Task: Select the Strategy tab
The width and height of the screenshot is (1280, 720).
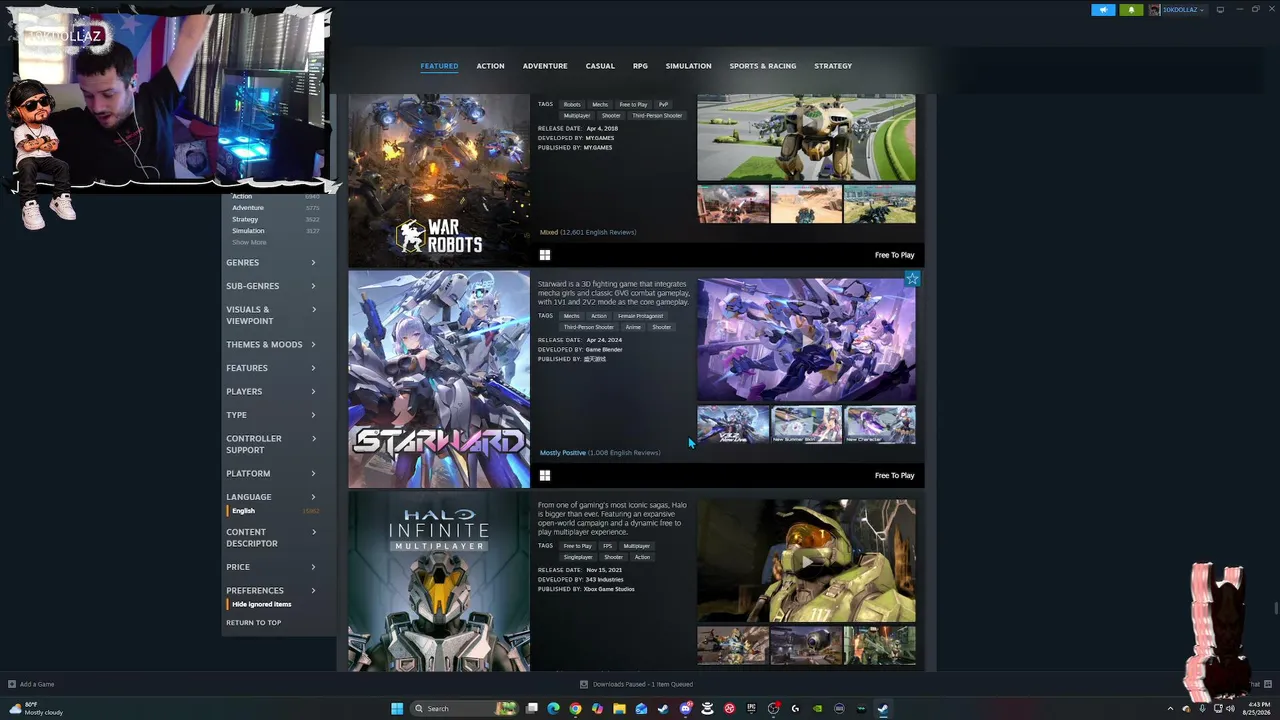Action: coord(833,66)
